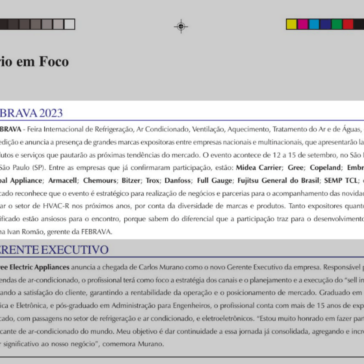Click the page title "rio em Foco"
Screen dimensions: 364x364
pos(34,62)
